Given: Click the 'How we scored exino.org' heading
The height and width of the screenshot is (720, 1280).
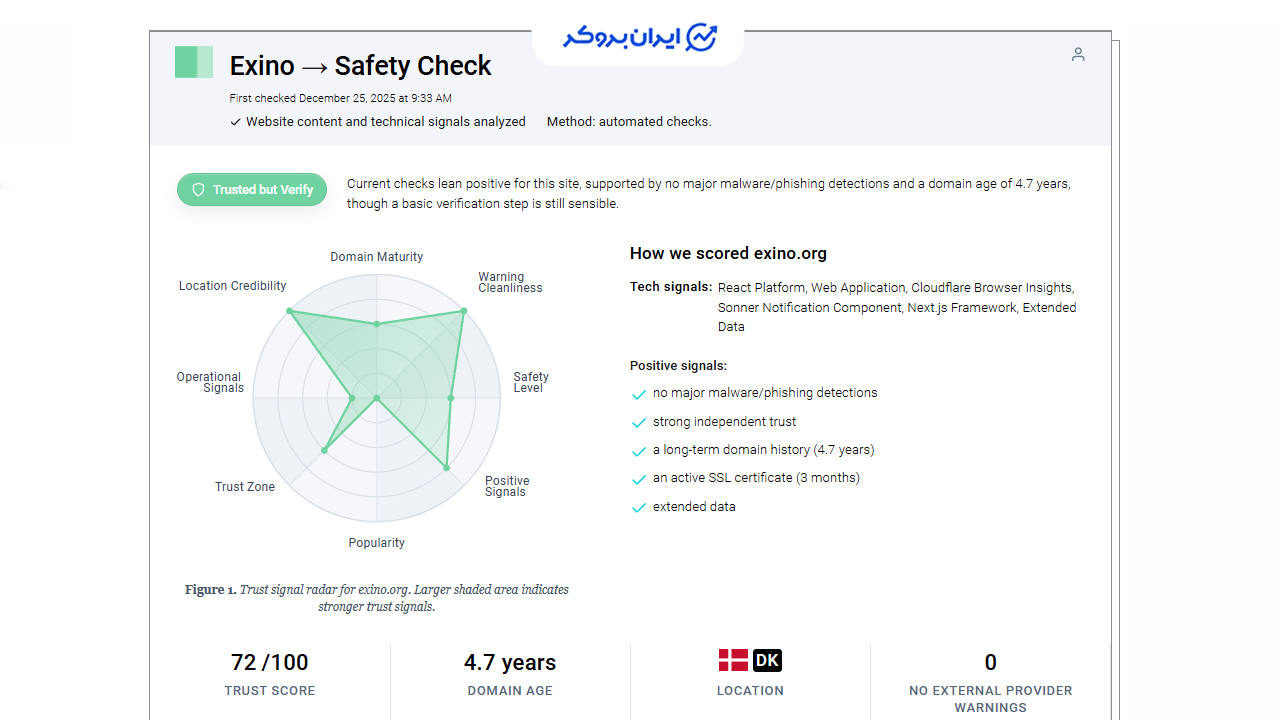Looking at the screenshot, I should pyautogui.click(x=728, y=253).
